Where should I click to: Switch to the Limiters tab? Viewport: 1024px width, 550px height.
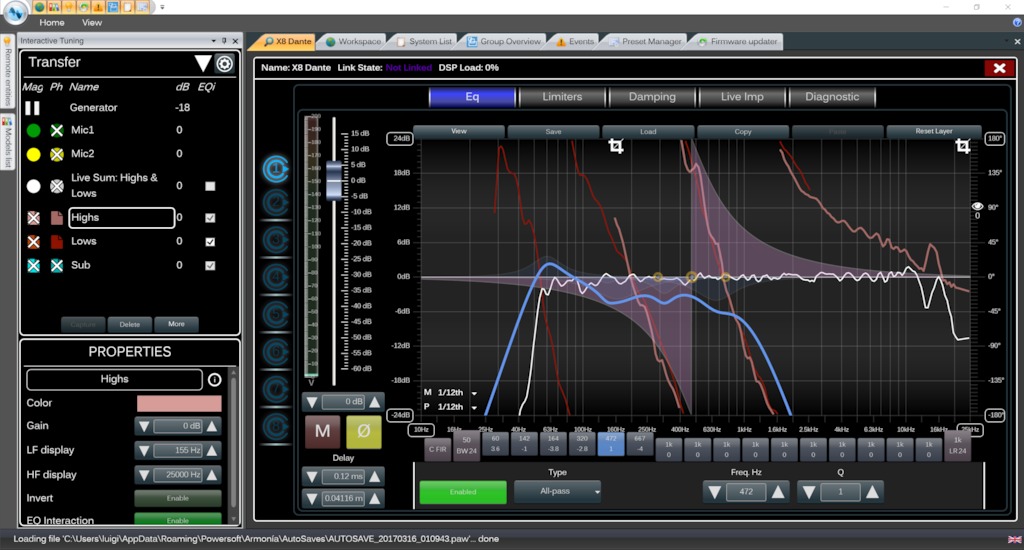point(562,97)
